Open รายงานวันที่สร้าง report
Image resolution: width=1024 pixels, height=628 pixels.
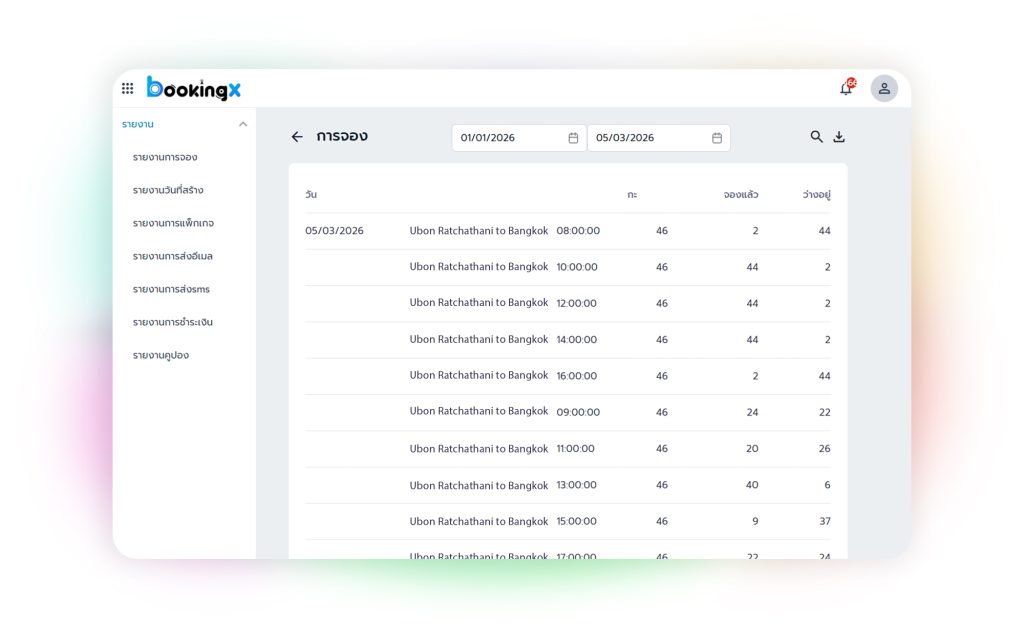(168, 190)
